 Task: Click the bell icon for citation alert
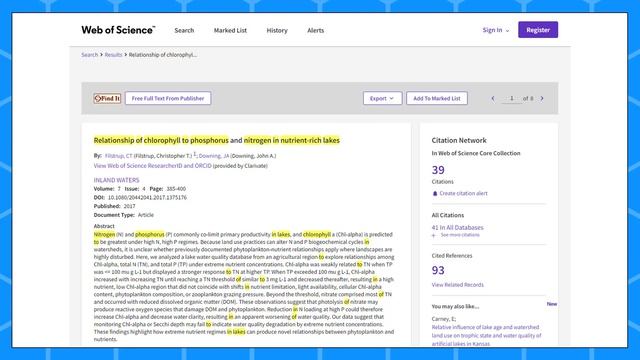pyautogui.click(x=435, y=193)
